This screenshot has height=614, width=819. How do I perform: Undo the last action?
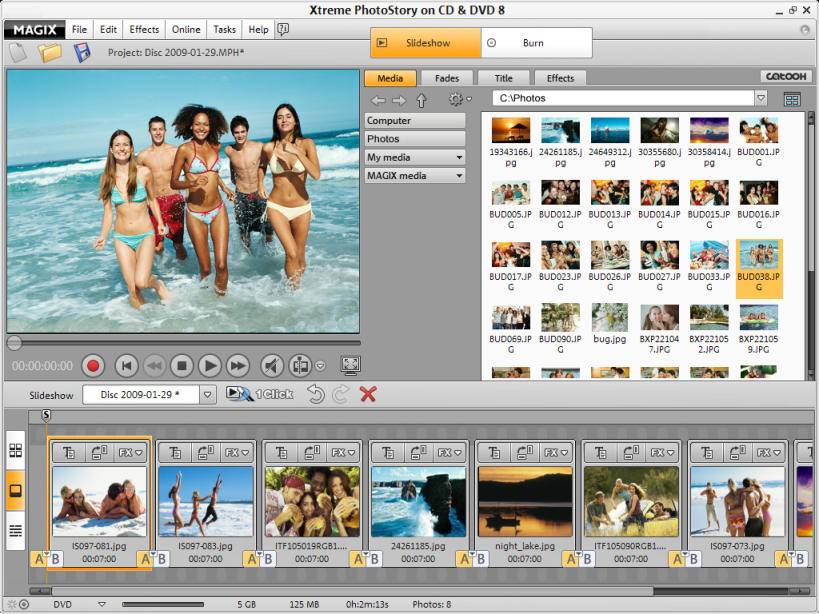pyautogui.click(x=316, y=394)
